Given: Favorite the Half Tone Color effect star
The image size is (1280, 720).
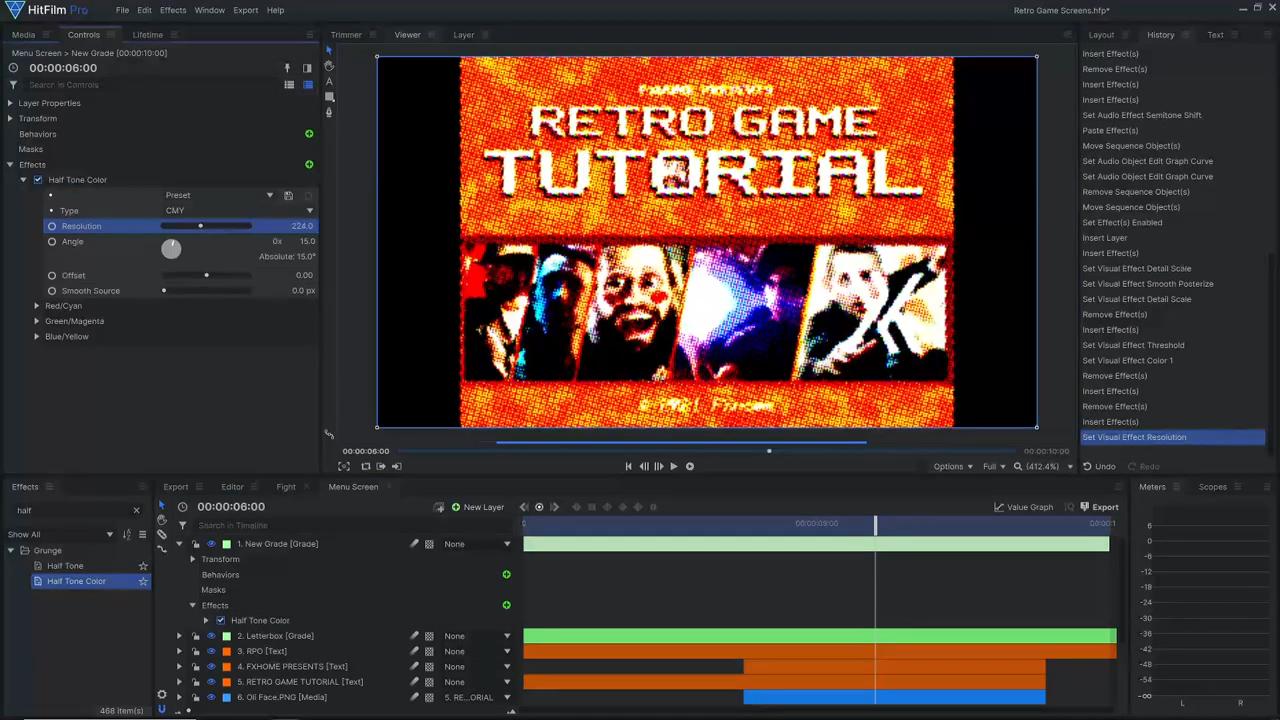Looking at the screenshot, I should point(143,581).
